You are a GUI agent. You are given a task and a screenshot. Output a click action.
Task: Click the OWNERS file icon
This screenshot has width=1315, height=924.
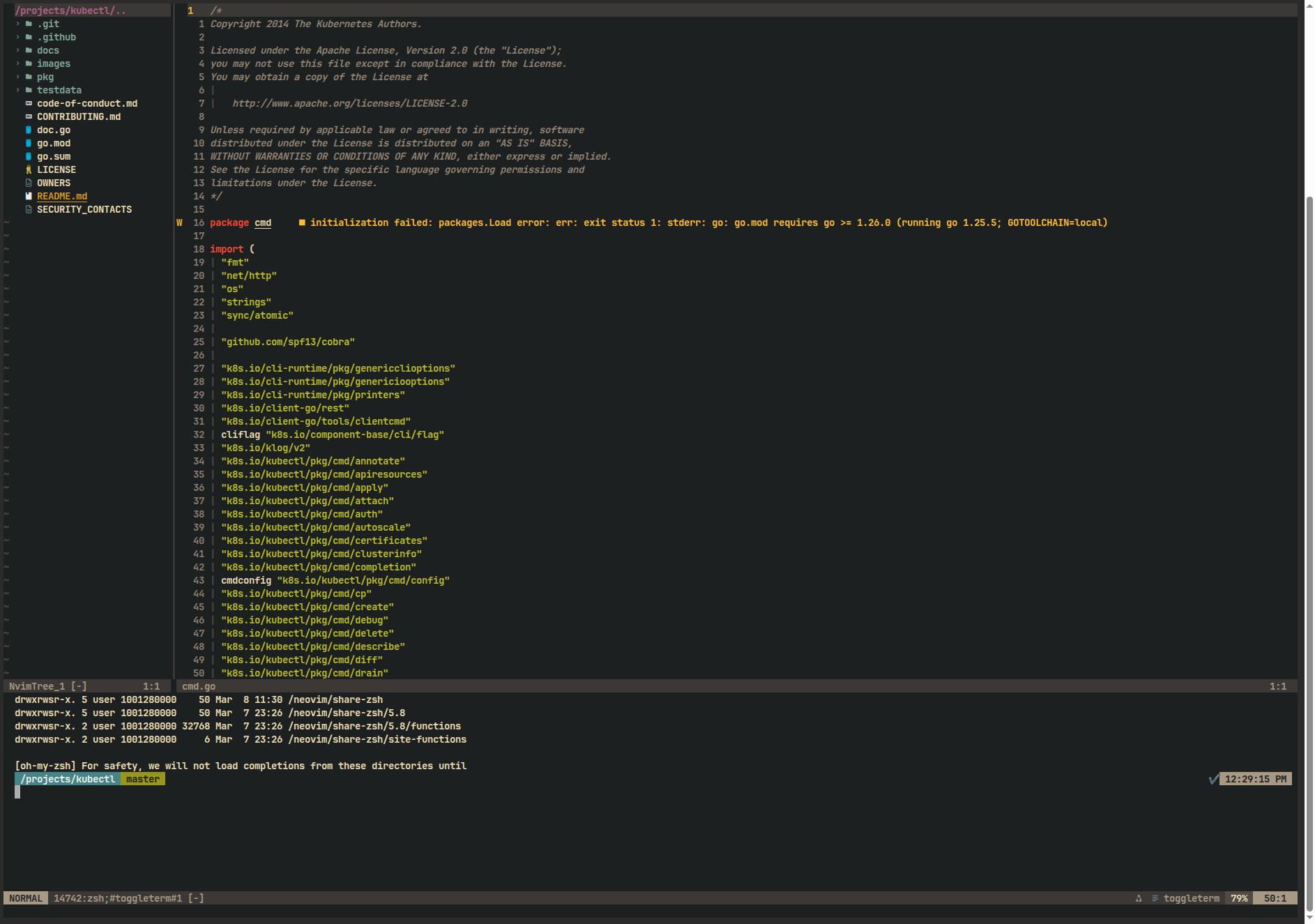29,183
